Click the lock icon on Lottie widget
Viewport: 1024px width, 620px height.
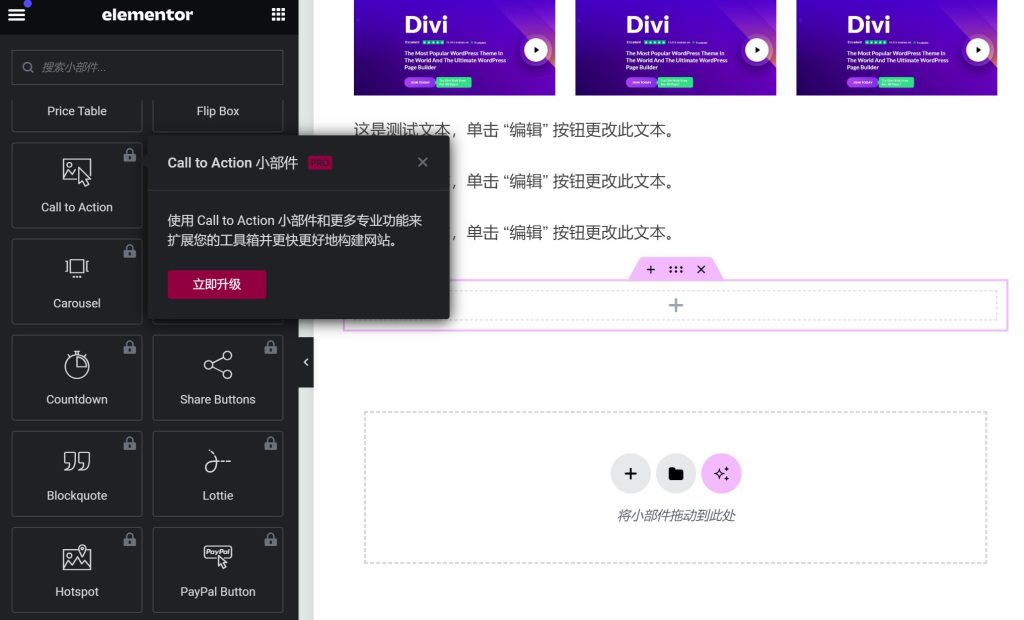pos(270,443)
